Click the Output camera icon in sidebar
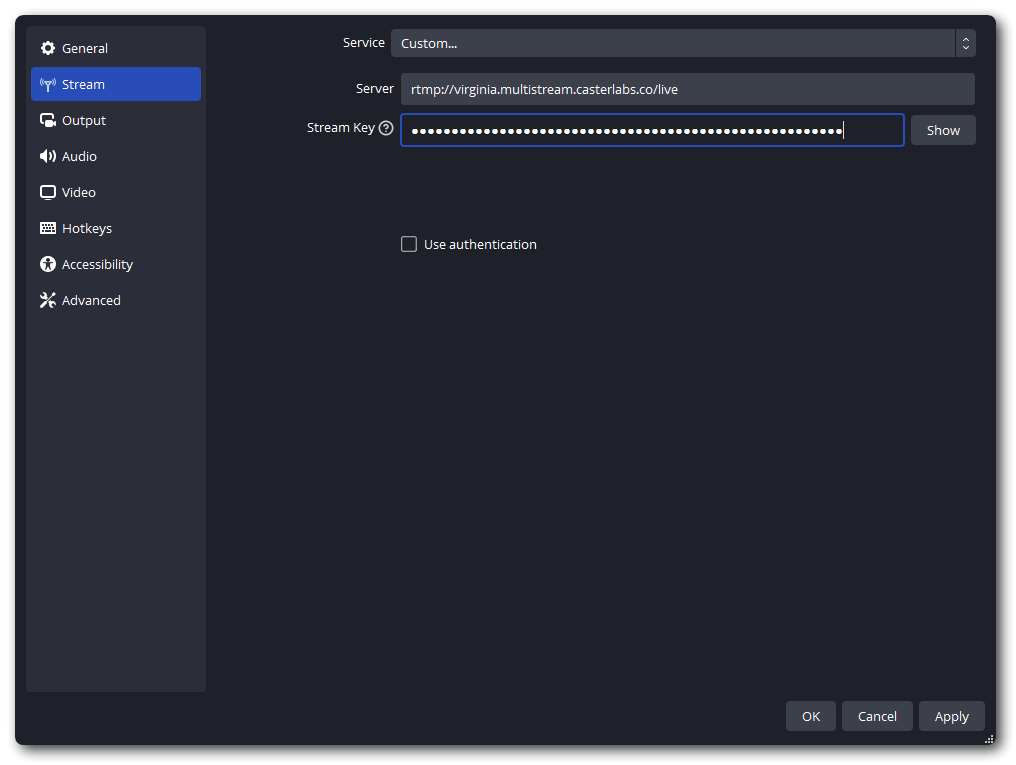Screen dimensions: 1016x765 click(47, 120)
